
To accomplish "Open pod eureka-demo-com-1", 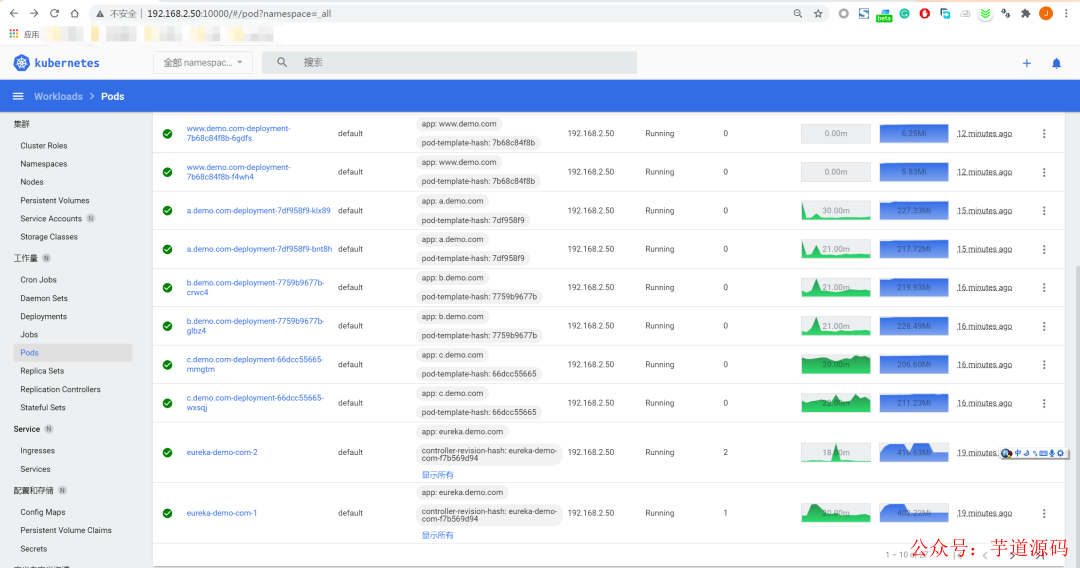I will pos(222,513).
